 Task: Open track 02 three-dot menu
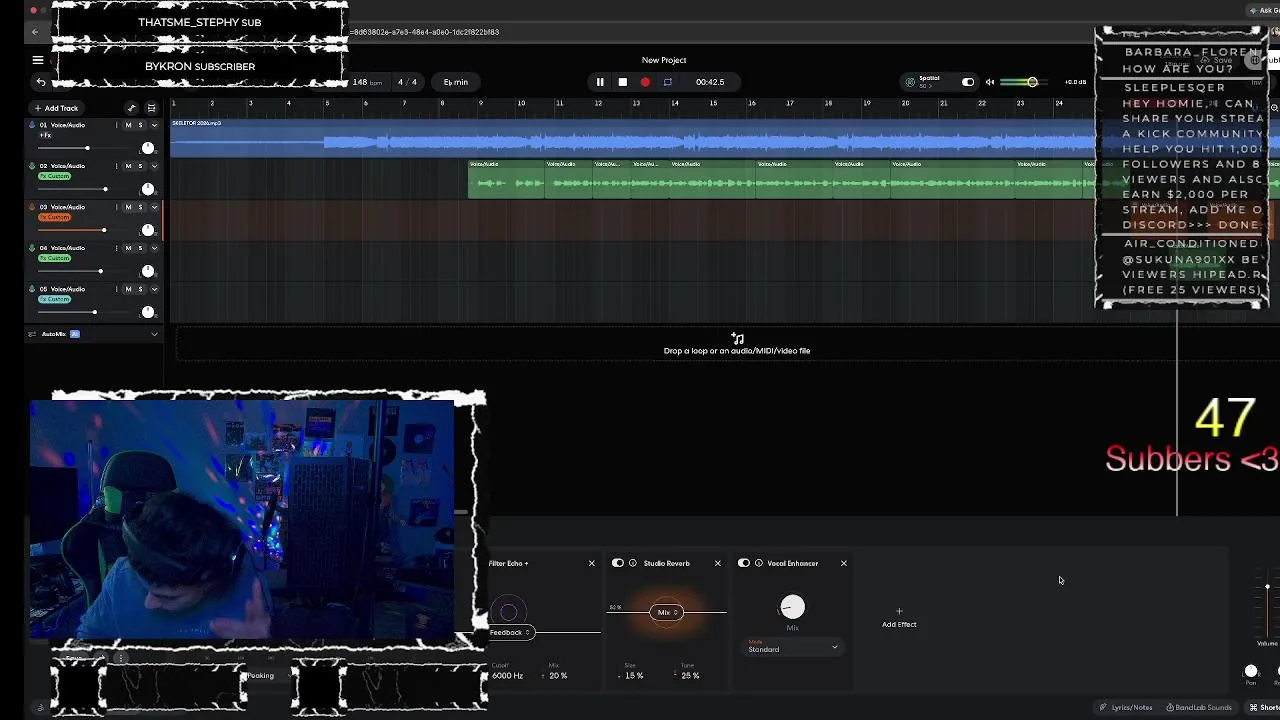[x=117, y=166]
